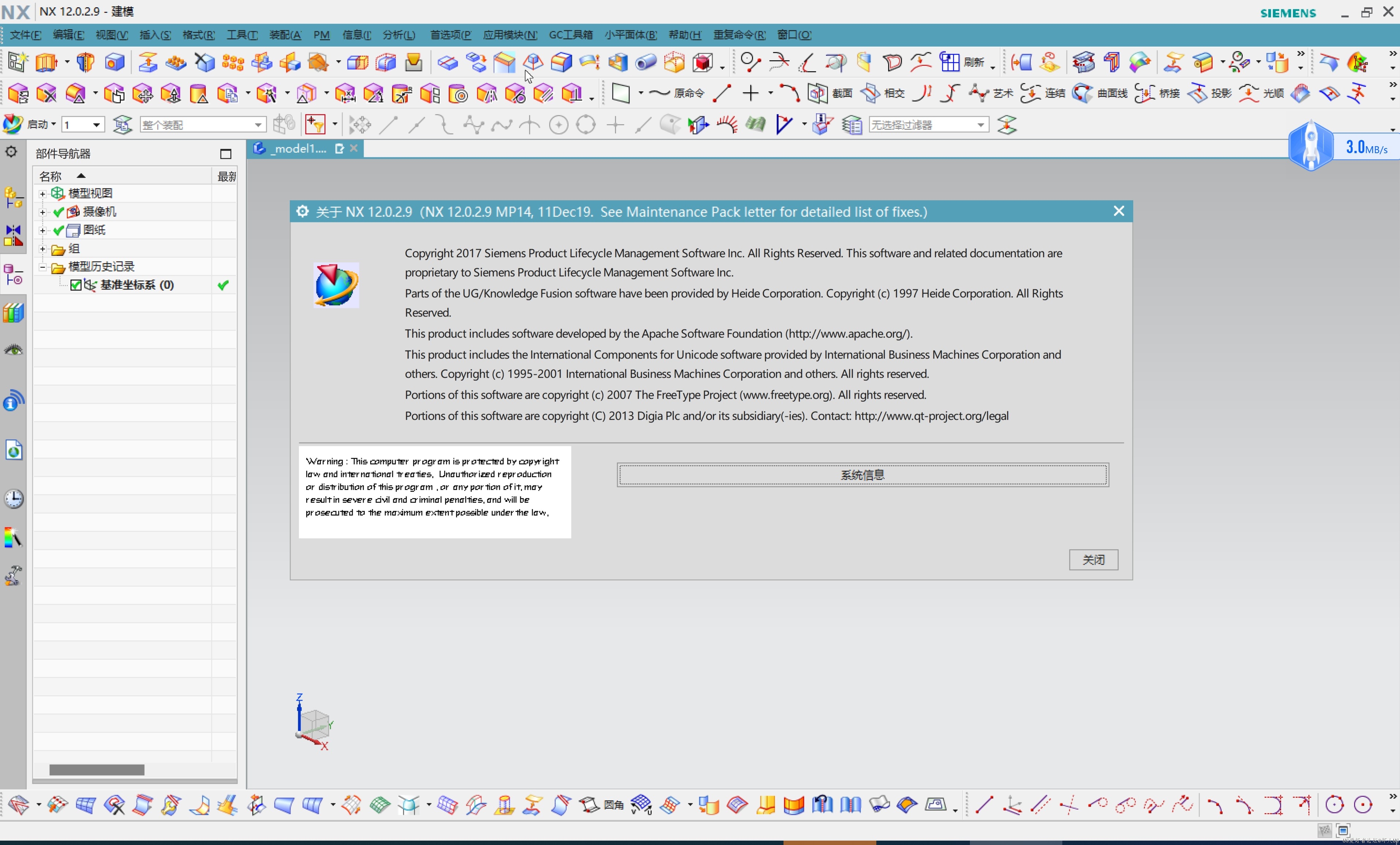Toggle the Arc Center snap option

(x=558, y=125)
